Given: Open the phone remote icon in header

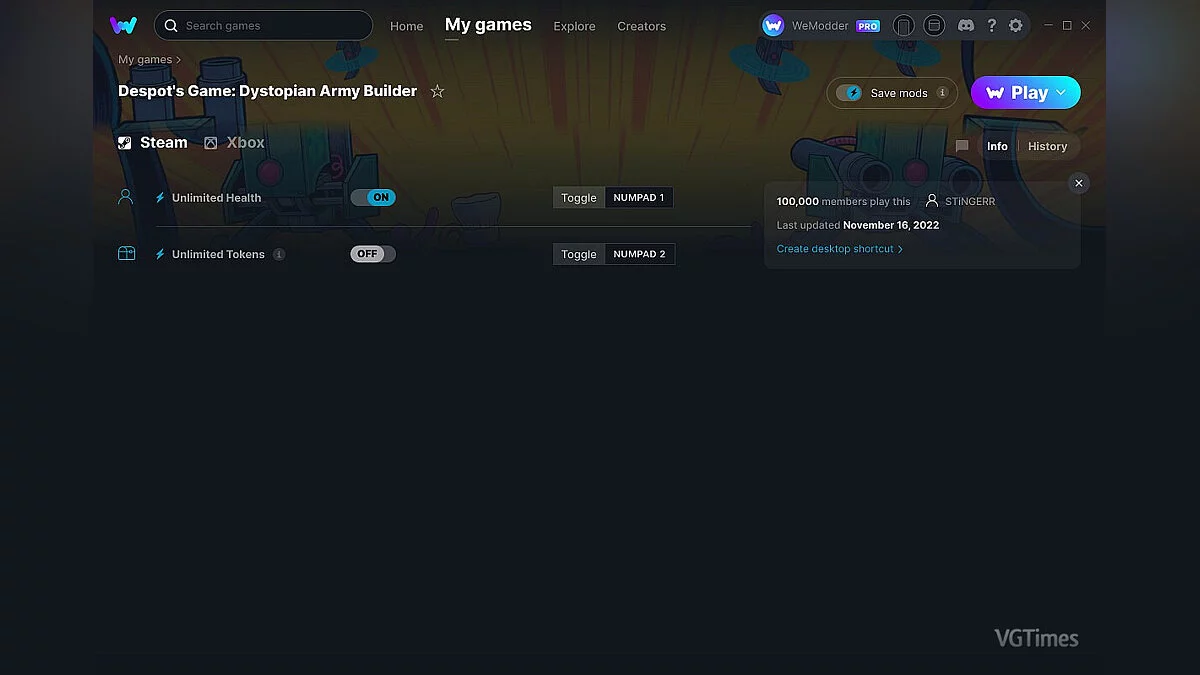Looking at the screenshot, I should pos(903,26).
